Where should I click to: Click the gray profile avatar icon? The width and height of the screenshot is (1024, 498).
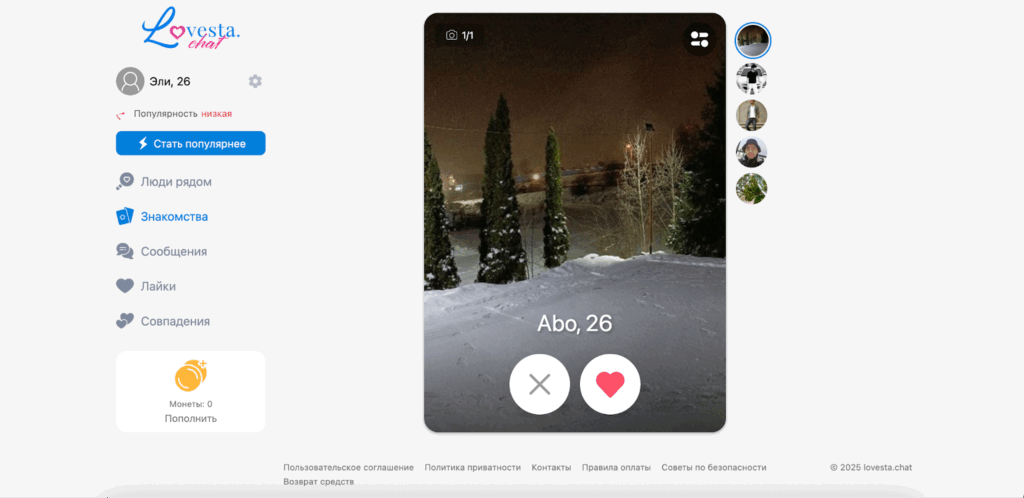pos(130,81)
